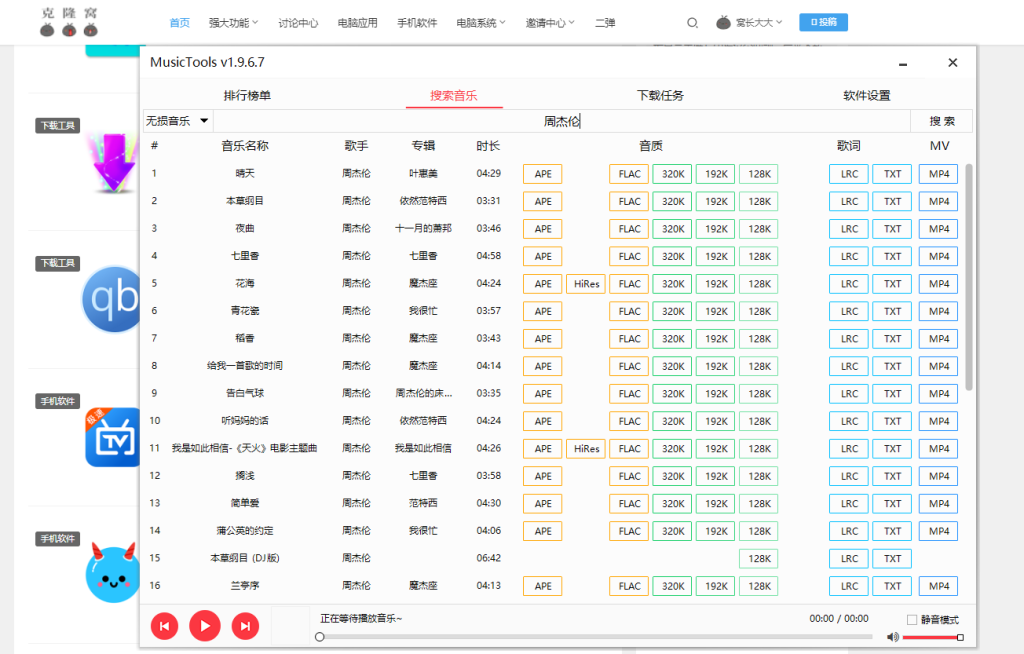Download LRC lyrics for 稻香
1024x654 pixels.
[849, 338]
